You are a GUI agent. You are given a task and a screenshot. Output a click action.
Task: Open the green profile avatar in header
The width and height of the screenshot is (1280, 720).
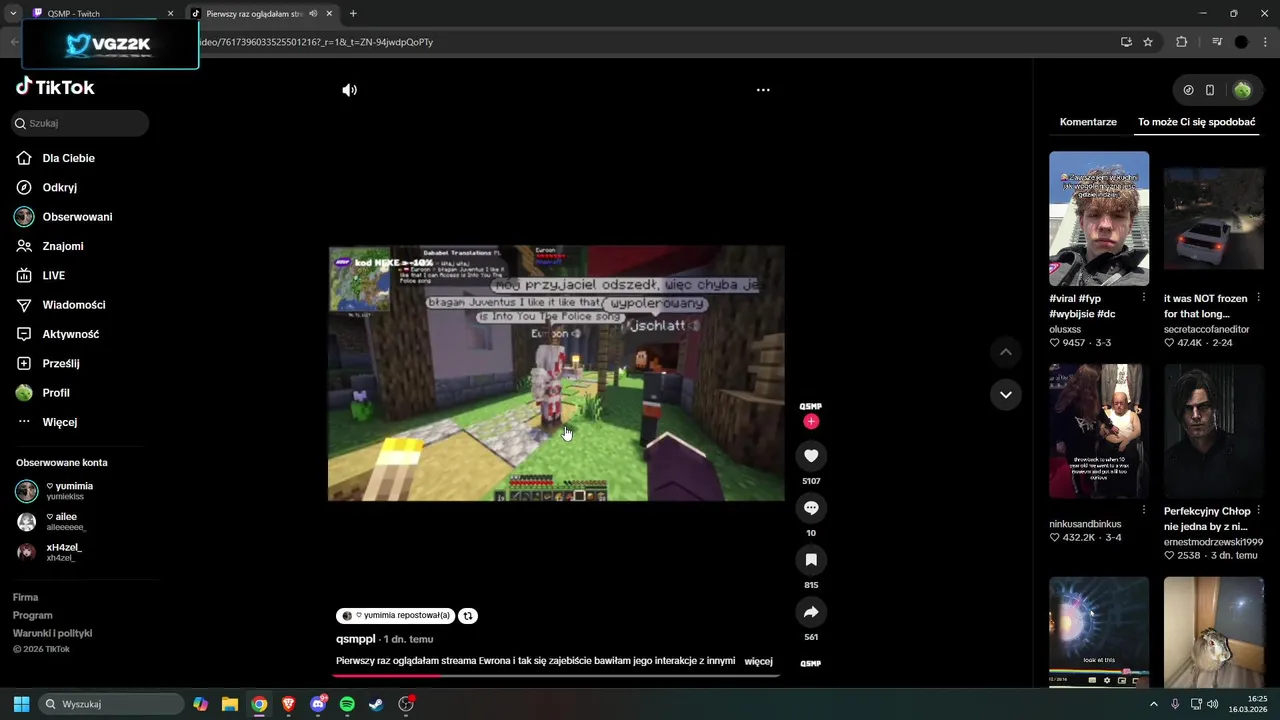tap(1242, 90)
